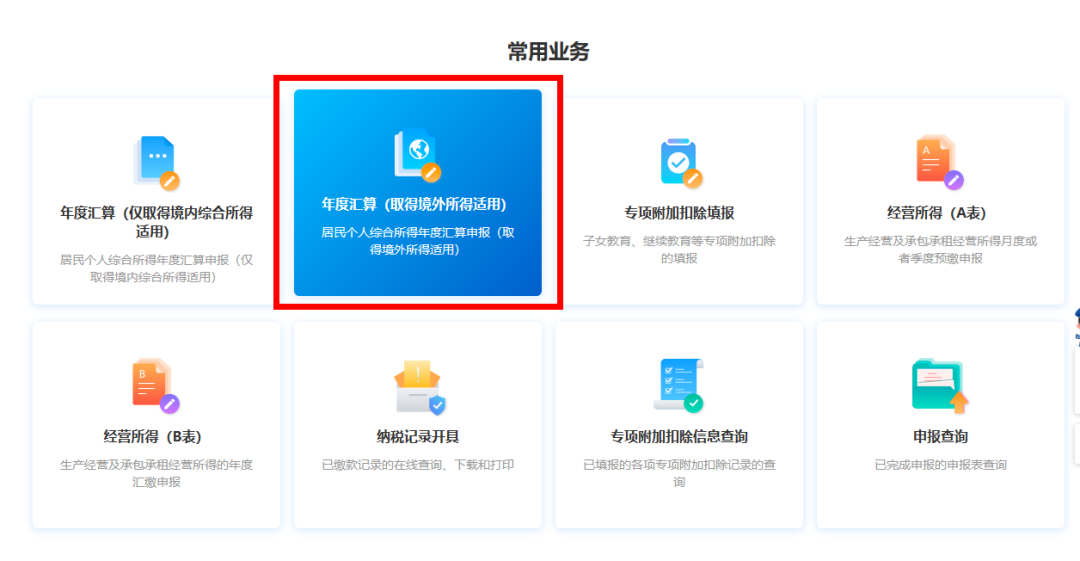Click the 纳税记录开具 box icon
This screenshot has width=1080, height=561.
418,387
